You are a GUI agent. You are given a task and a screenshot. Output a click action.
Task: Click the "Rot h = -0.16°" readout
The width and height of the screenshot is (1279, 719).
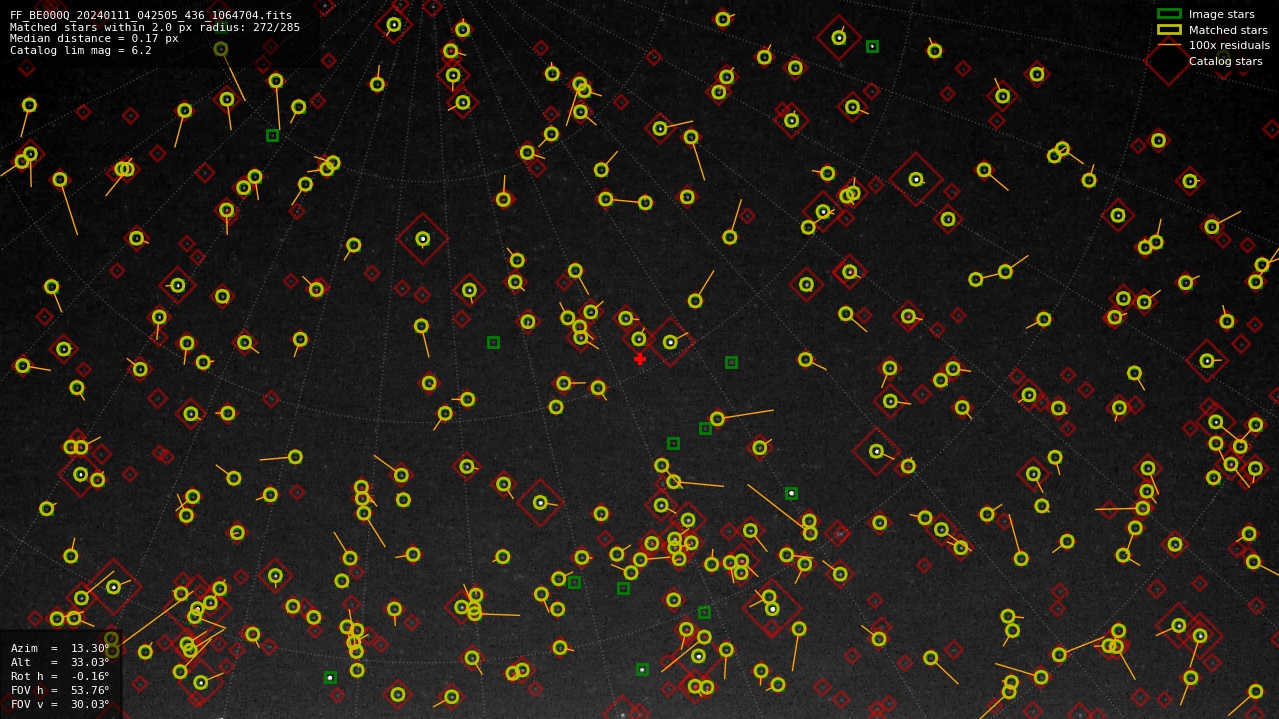pos(60,676)
